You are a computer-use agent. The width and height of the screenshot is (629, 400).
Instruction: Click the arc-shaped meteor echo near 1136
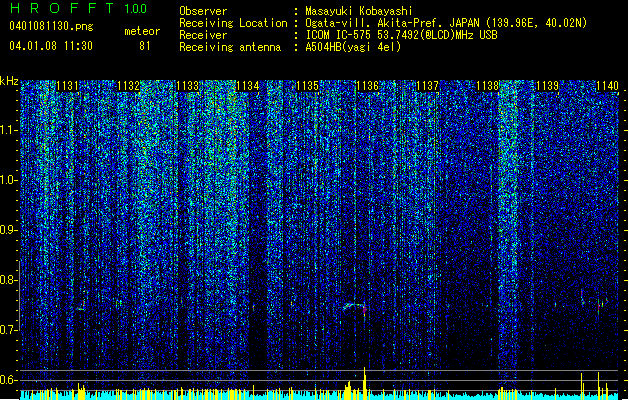point(355,307)
